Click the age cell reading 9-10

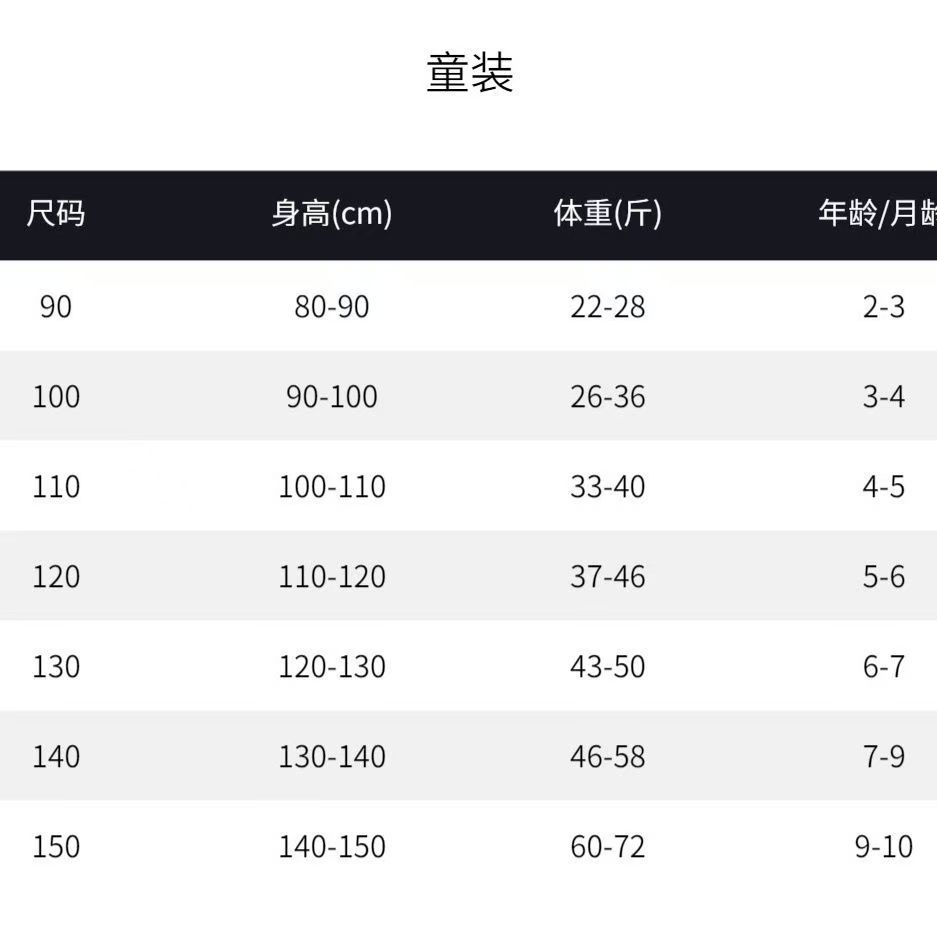click(884, 847)
